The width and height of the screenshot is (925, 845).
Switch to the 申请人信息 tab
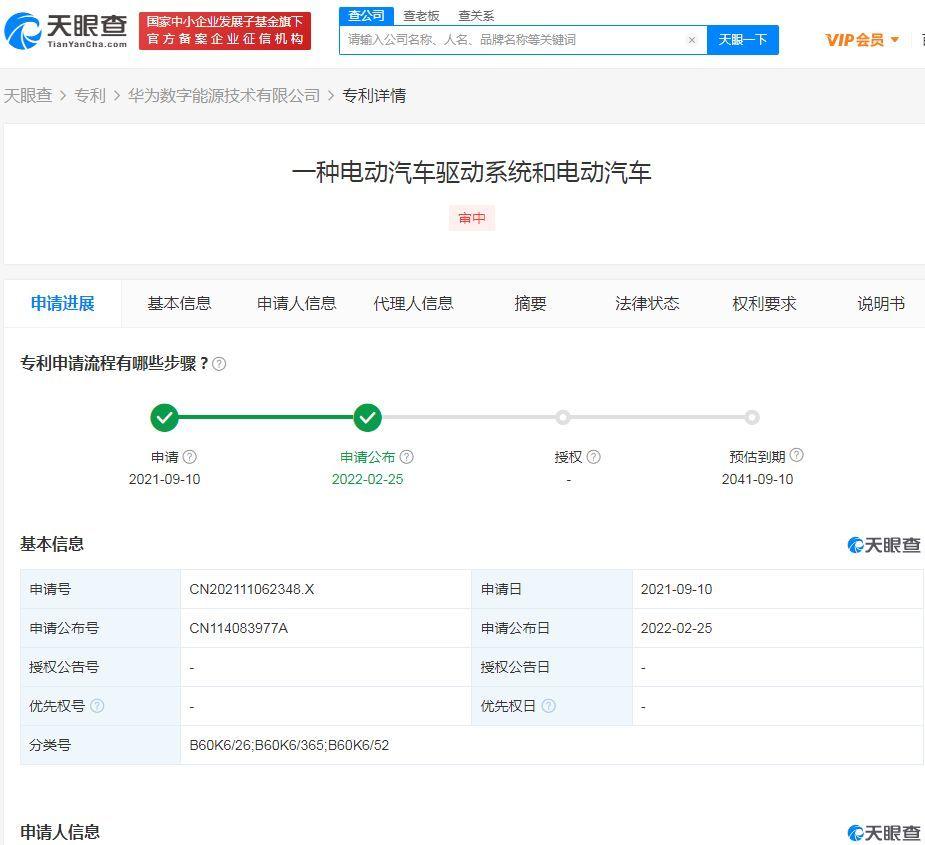[296, 303]
